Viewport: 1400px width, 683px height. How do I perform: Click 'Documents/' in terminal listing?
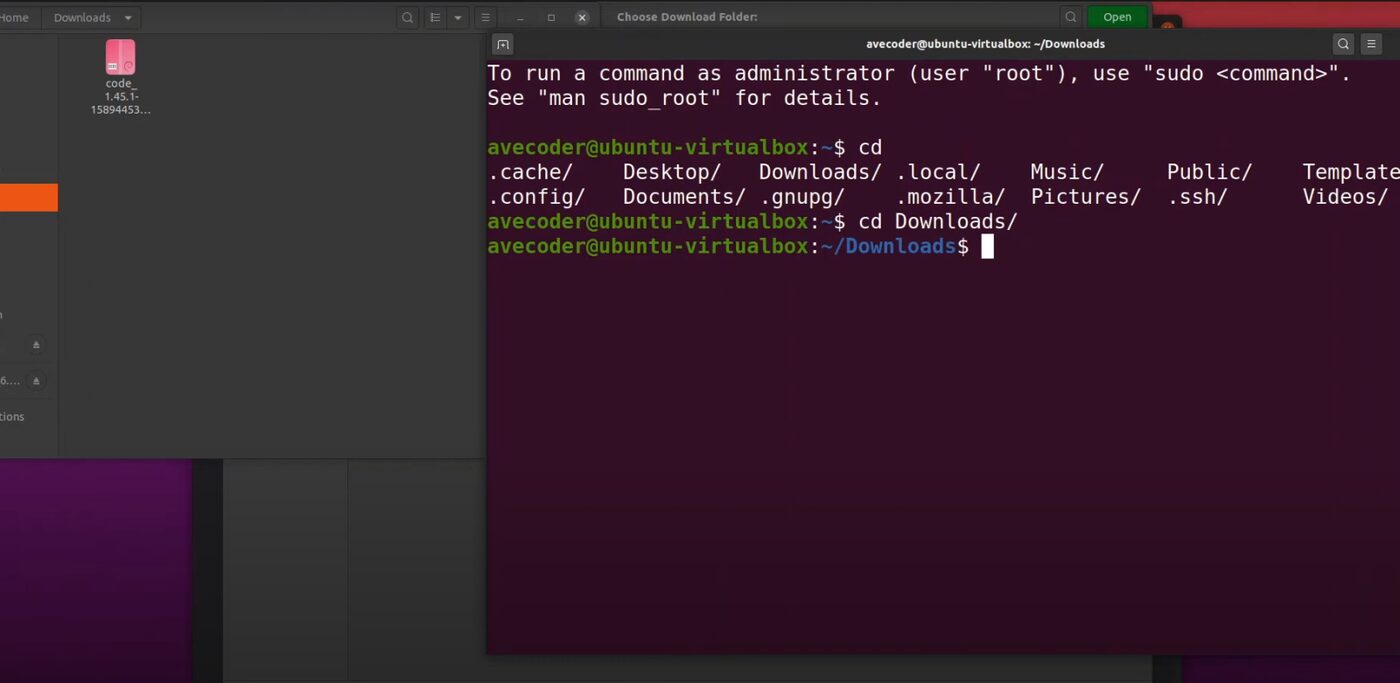pos(684,197)
